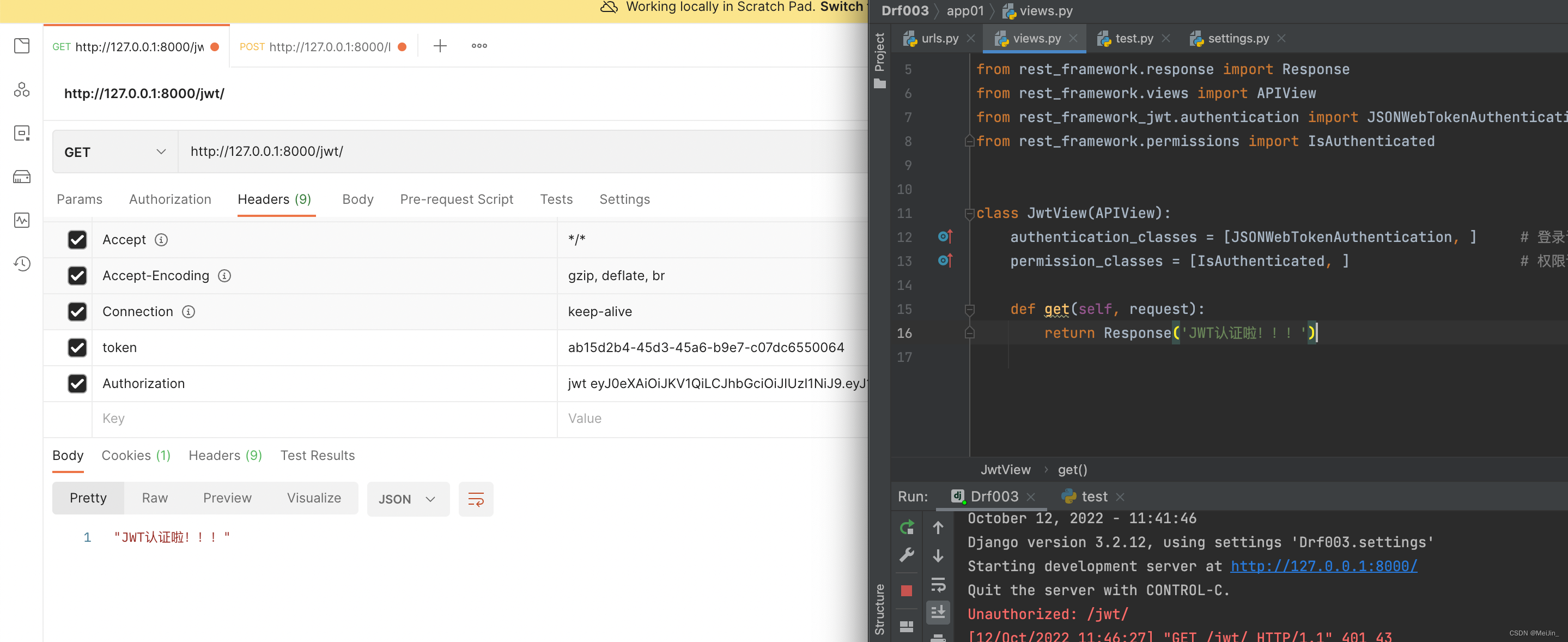1568x642 pixels.
Task: Open Postman History sidebar icon
Action: (x=22, y=264)
